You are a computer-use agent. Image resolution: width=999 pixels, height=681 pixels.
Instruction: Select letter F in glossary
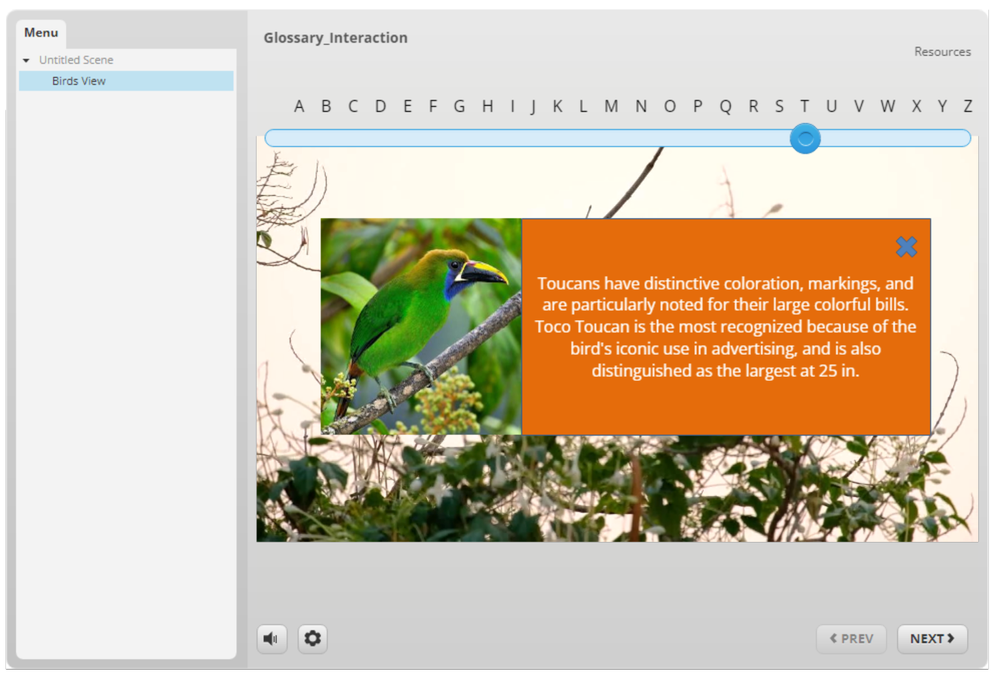(x=433, y=106)
